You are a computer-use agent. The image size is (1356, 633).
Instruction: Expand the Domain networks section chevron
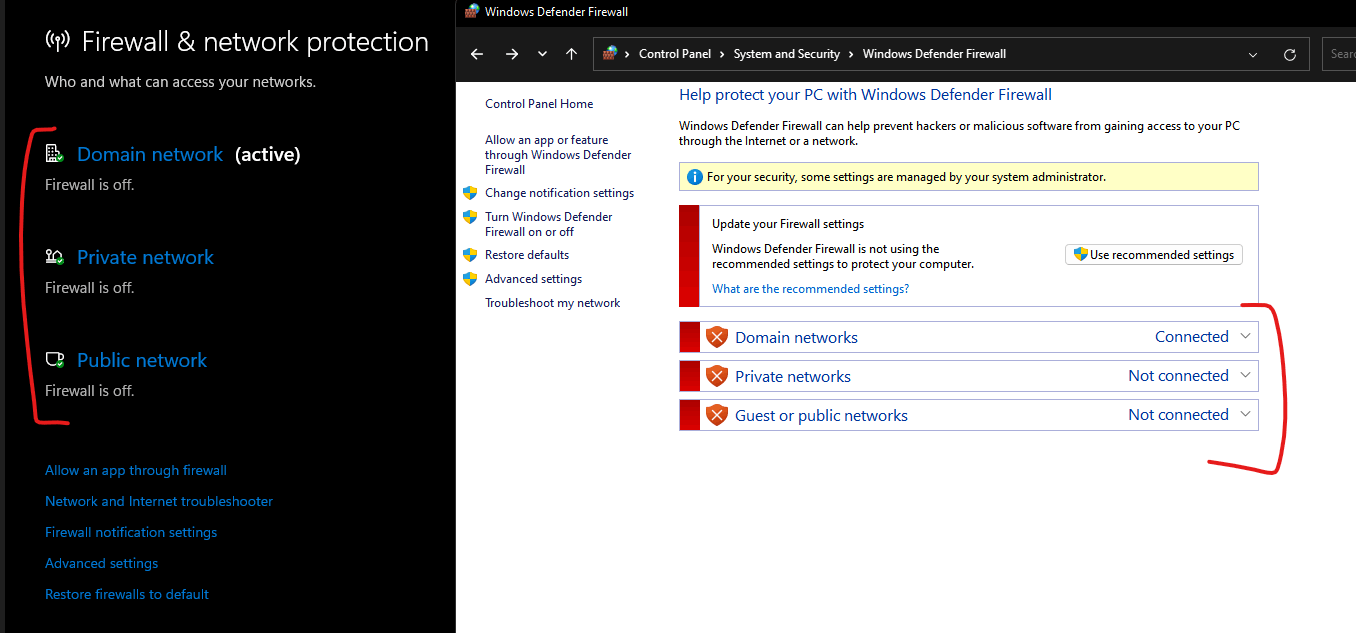pos(1245,336)
